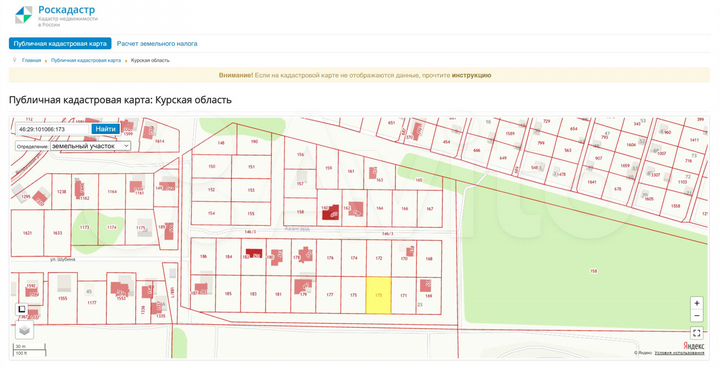Select parcel 1177 on the map
Viewport: 720px width, 368px height.
tap(92, 302)
